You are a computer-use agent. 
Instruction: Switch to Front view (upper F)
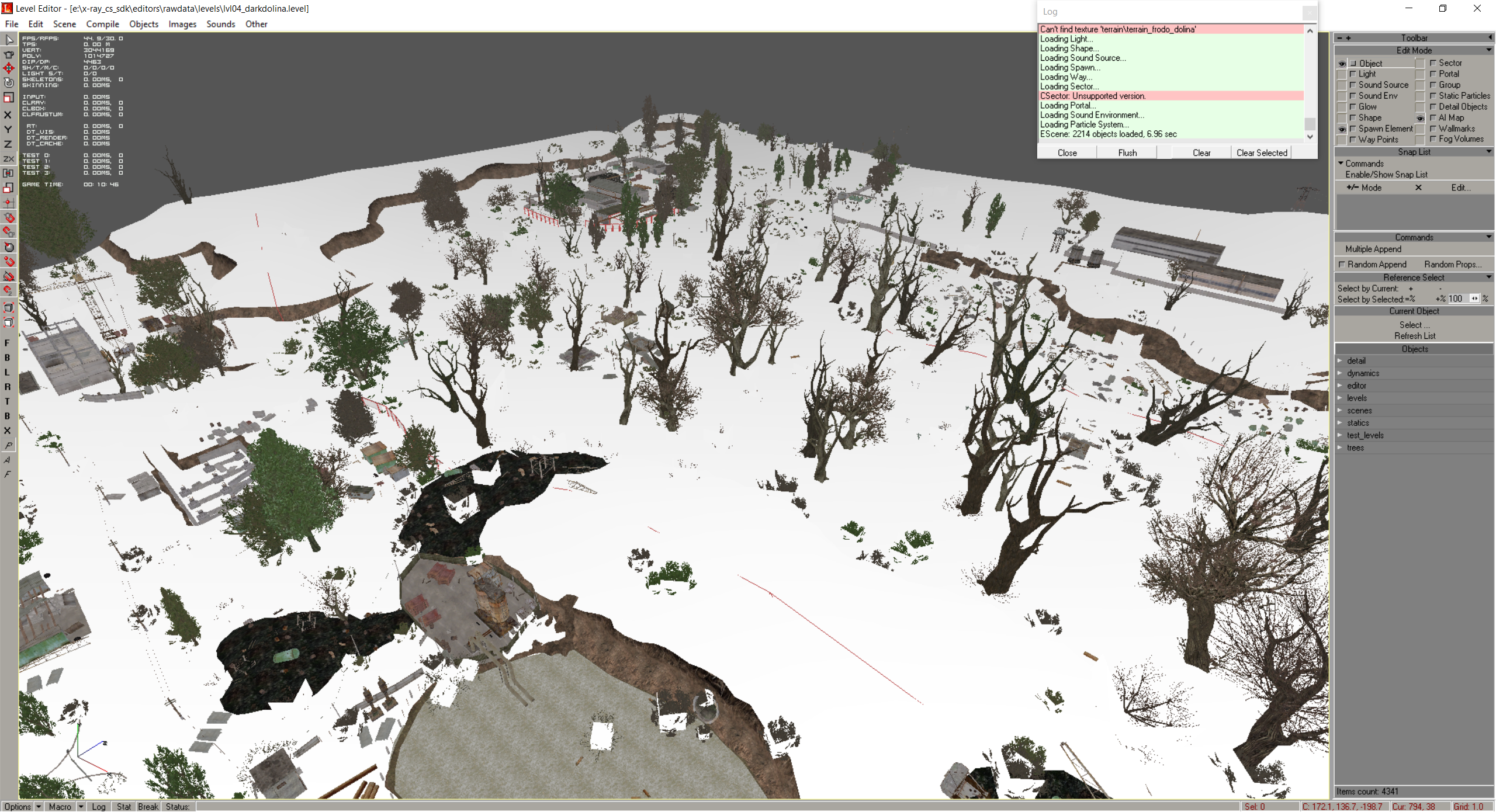(x=8, y=343)
